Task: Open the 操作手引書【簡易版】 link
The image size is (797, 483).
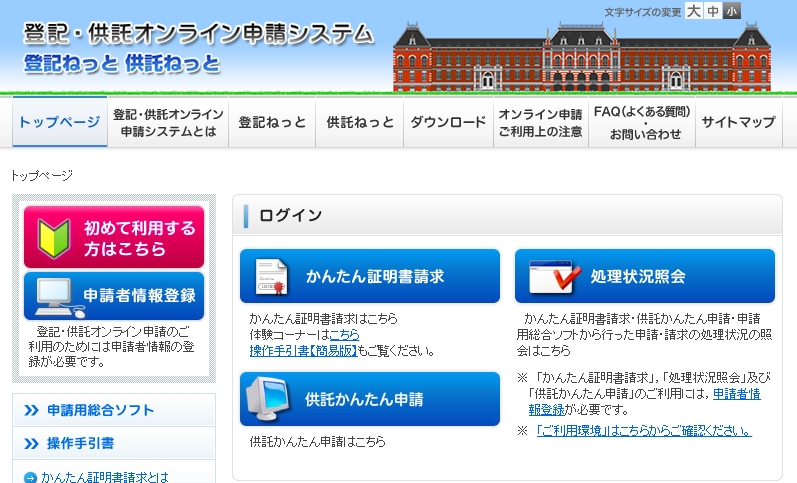Action: (303, 351)
